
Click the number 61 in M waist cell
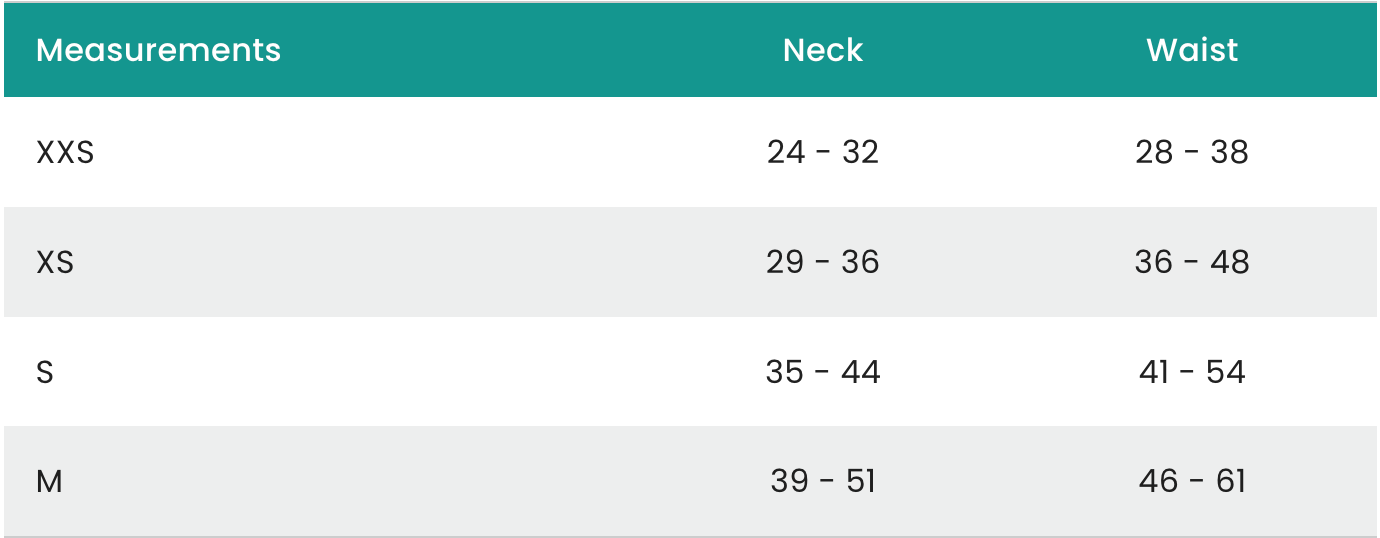pyautogui.click(x=1231, y=481)
